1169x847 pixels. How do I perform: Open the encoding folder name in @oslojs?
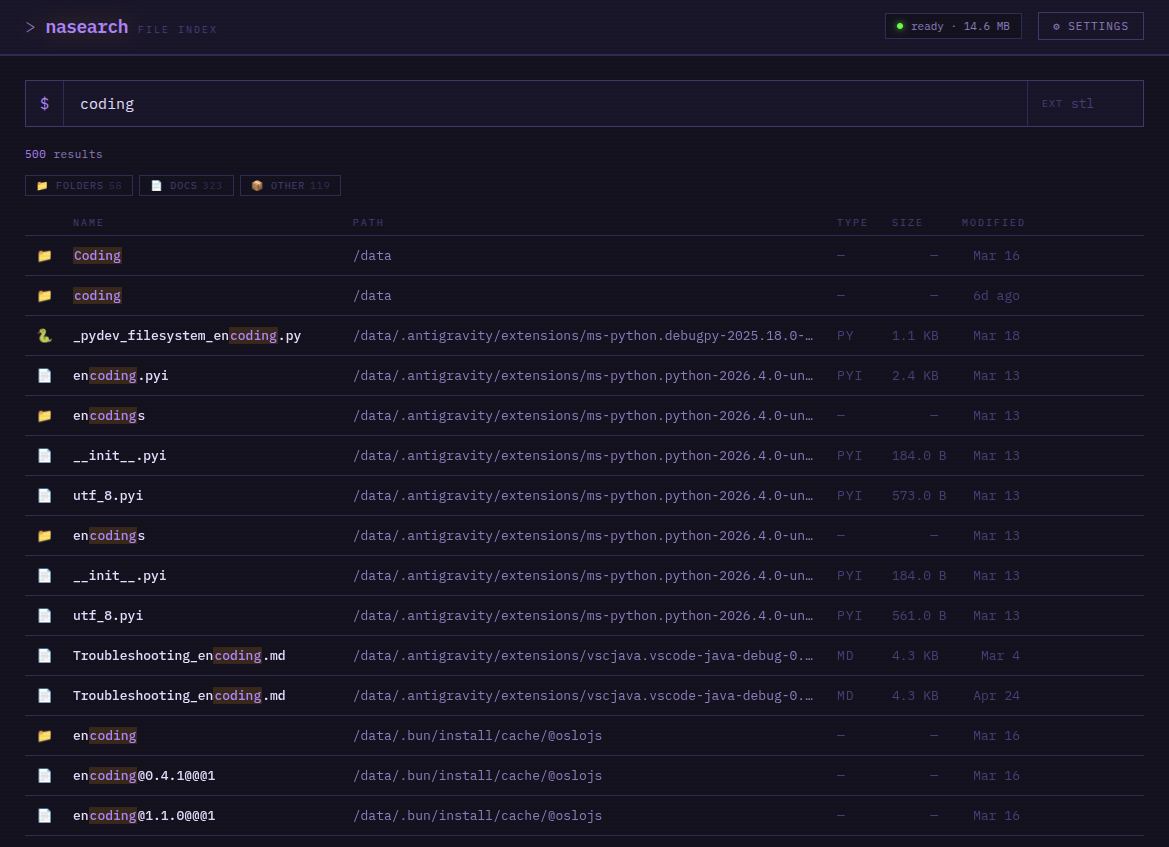tap(105, 736)
